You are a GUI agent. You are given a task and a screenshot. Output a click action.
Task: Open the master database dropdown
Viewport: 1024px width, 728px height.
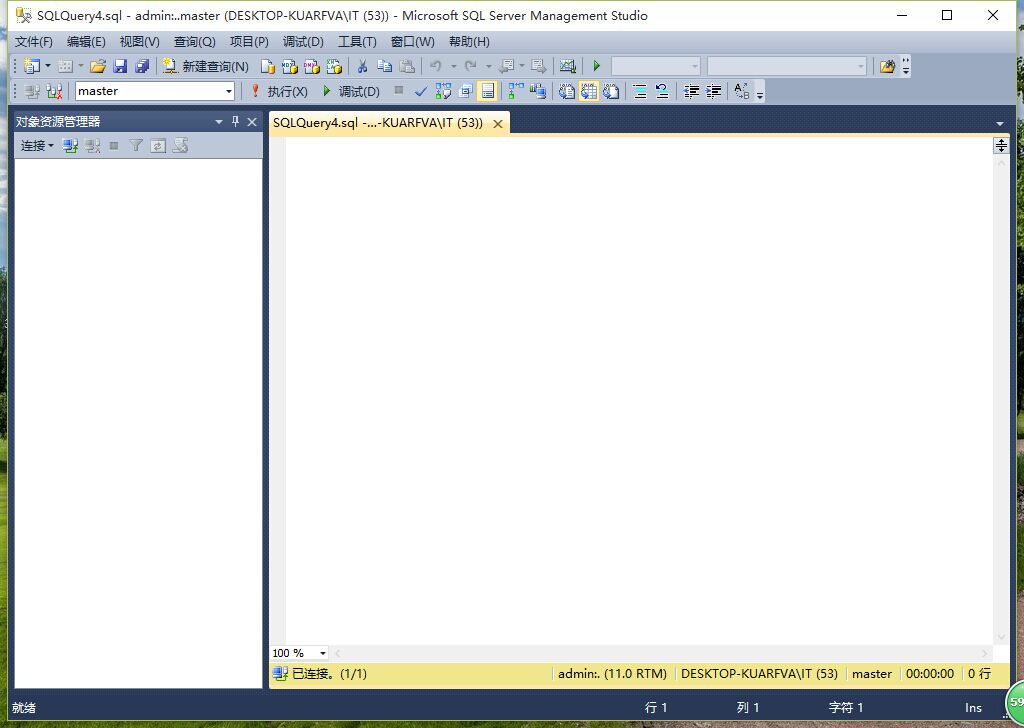pyautogui.click(x=229, y=91)
